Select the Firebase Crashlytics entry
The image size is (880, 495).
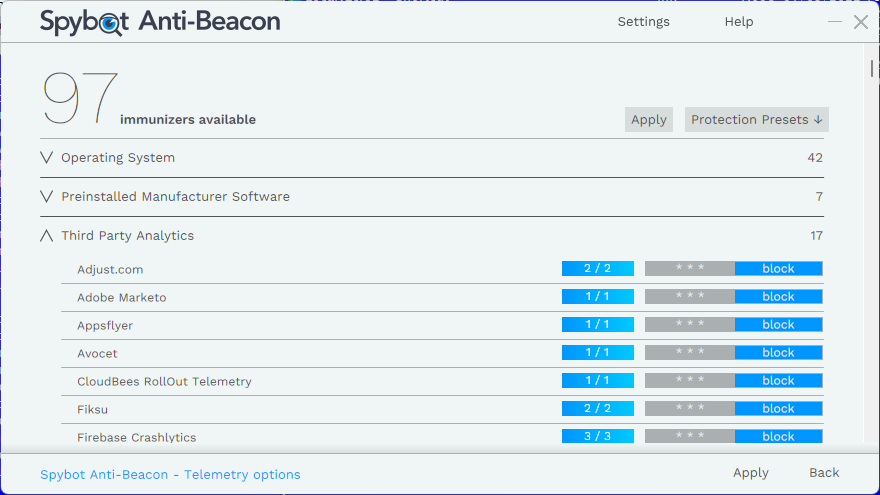[136, 438]
